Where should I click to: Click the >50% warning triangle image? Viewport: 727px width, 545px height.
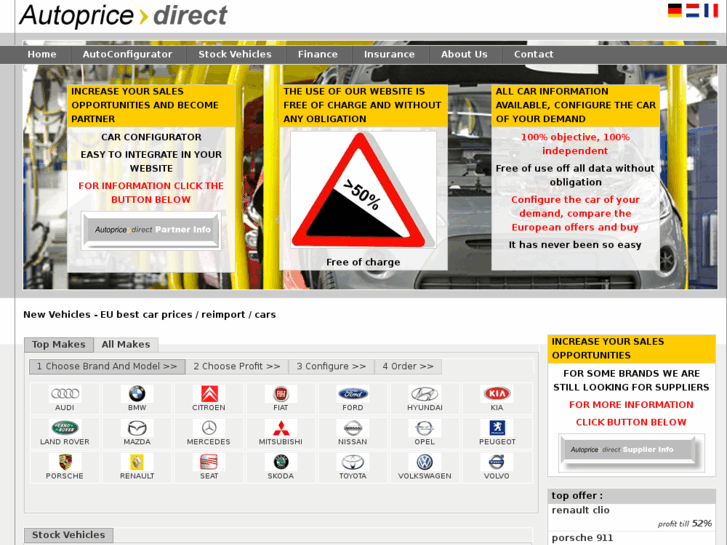(363, 190)
